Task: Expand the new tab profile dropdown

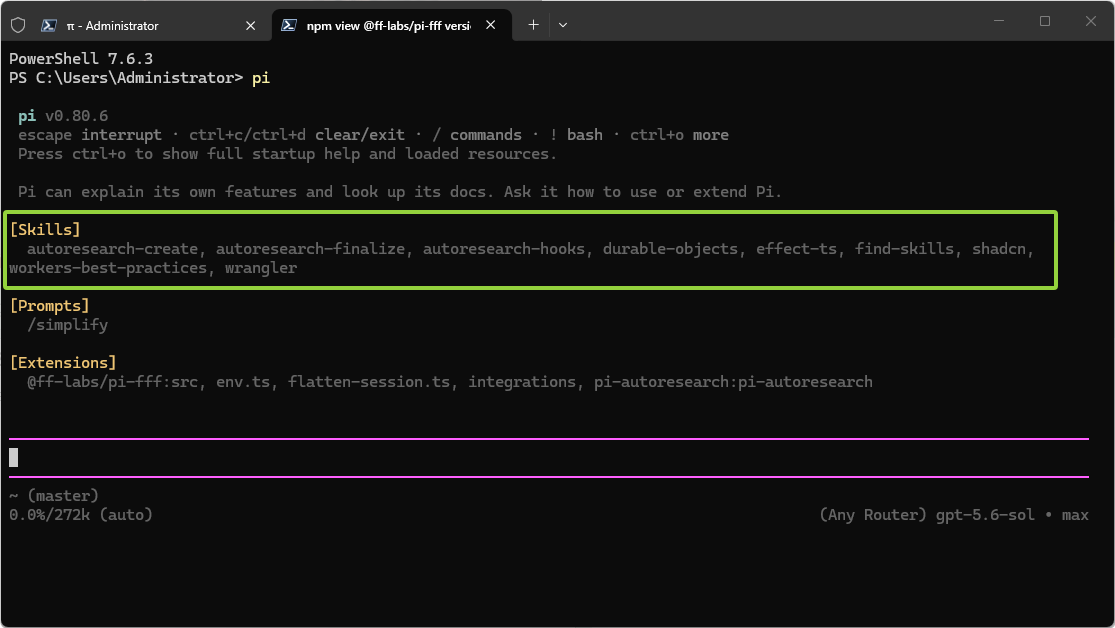Action: (562, 25)
